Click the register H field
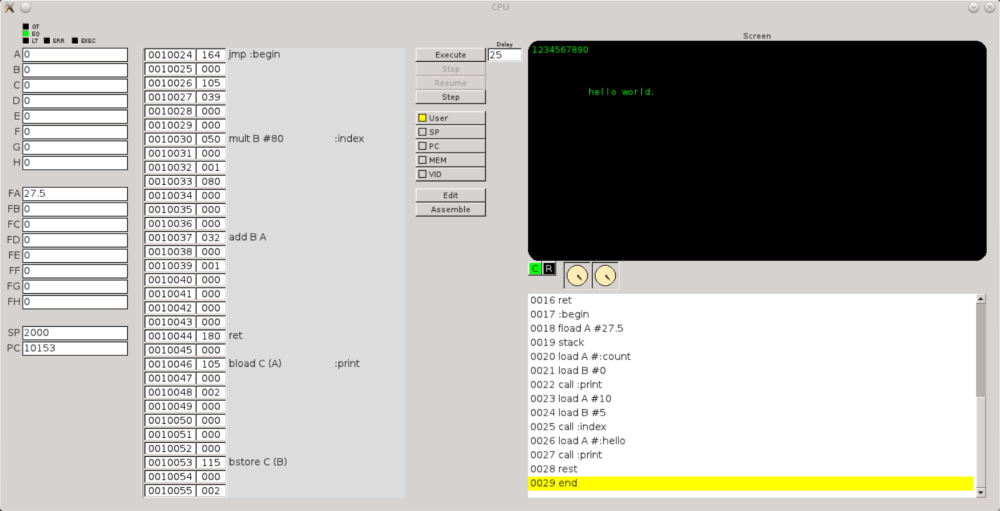The height and width of the screenshot is (511, 1000). [75, 162]
